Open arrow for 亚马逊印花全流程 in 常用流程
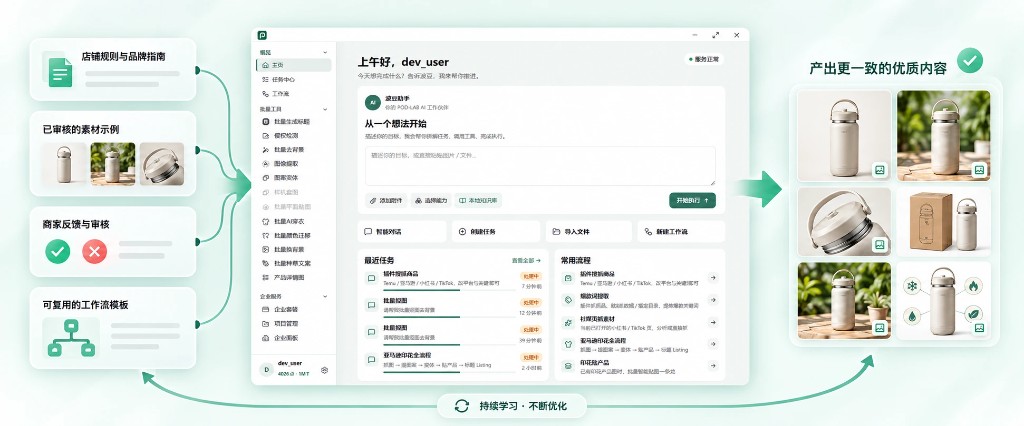 713,344
